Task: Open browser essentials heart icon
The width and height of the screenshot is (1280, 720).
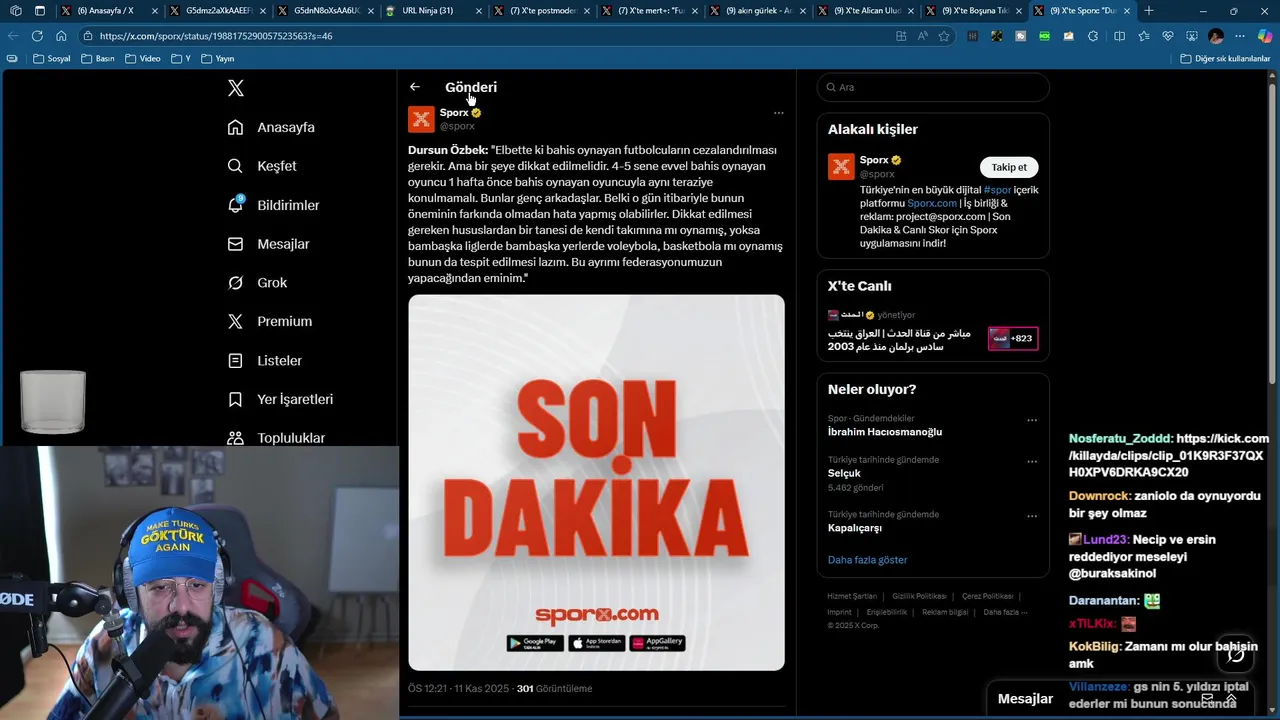Action: pos(1167,36)
